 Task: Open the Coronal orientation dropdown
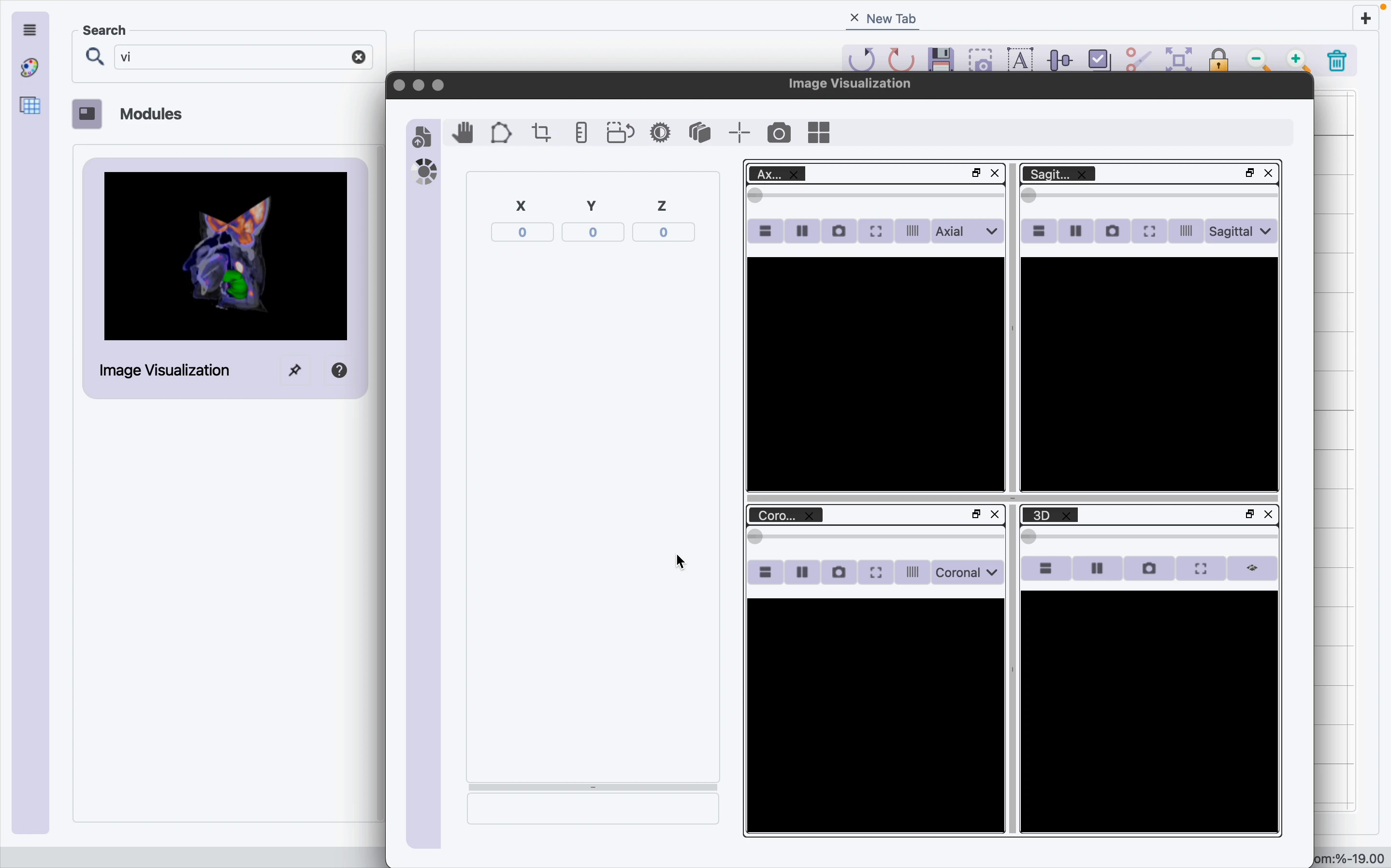pyautogui.click(x=969, y=573)
